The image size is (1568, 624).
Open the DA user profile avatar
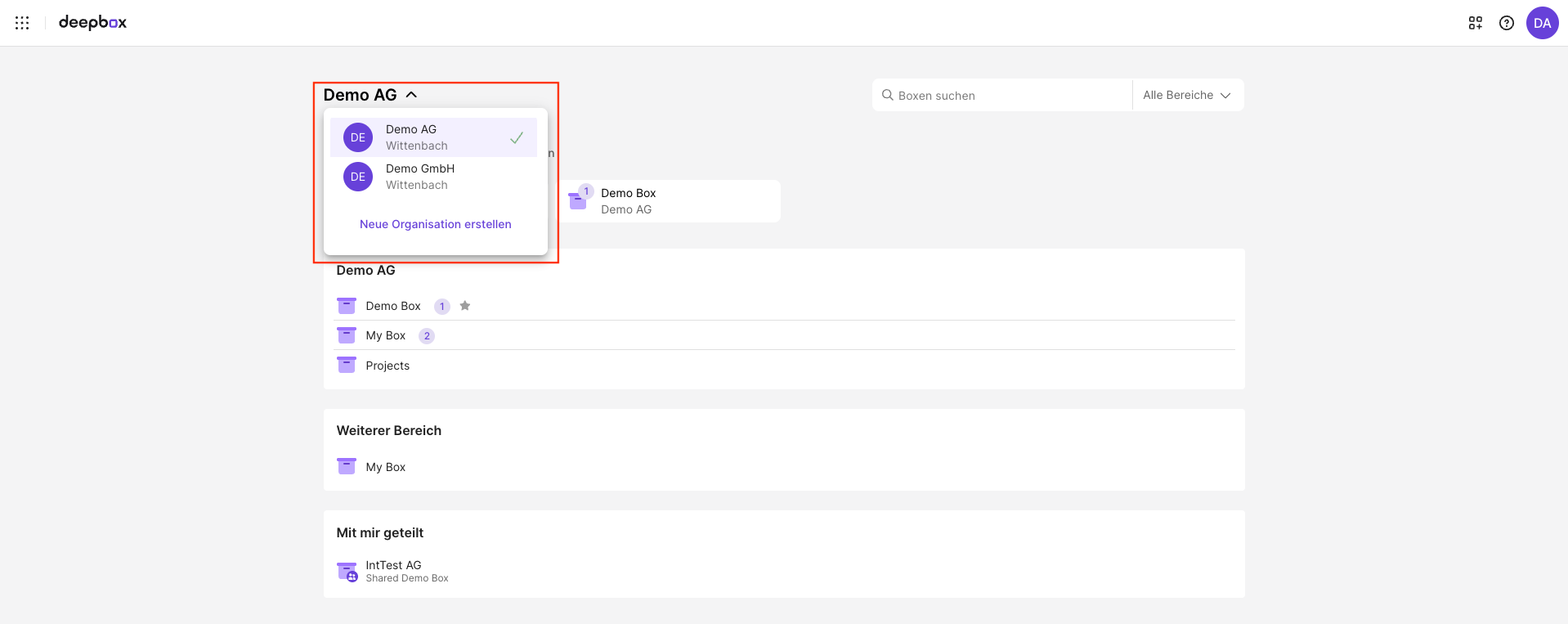point(1542,23)
